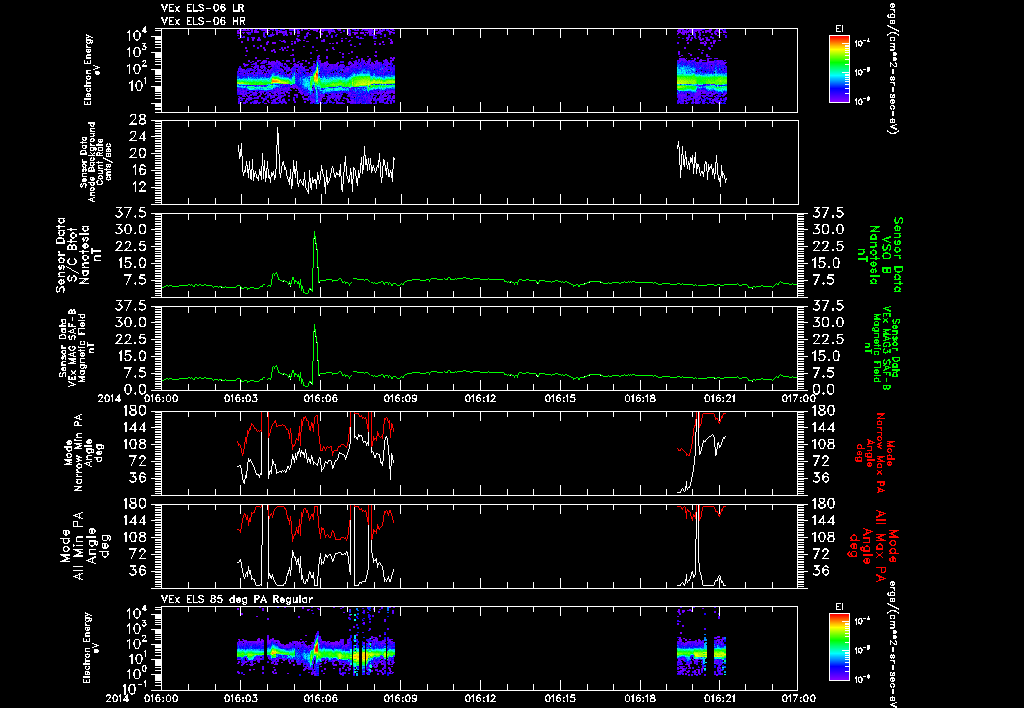Select the 'VEx ELS 85 deg PA Regular' title

click(237, 599)
